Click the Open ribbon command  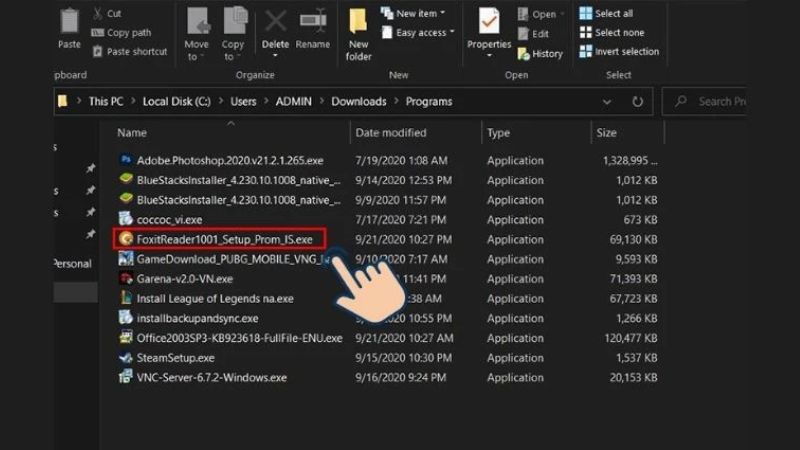point(541,14)
